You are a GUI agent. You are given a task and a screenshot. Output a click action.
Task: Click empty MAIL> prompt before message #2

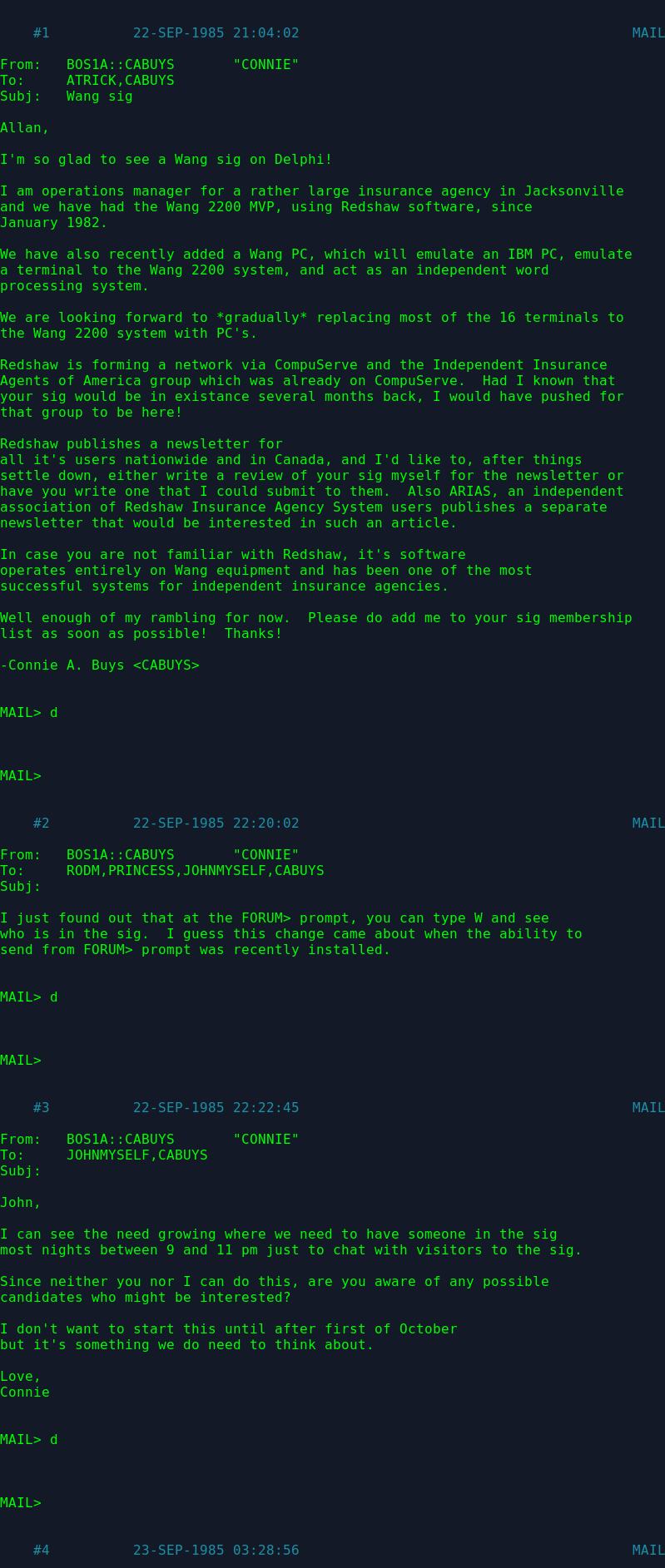[x=21, y=776]
